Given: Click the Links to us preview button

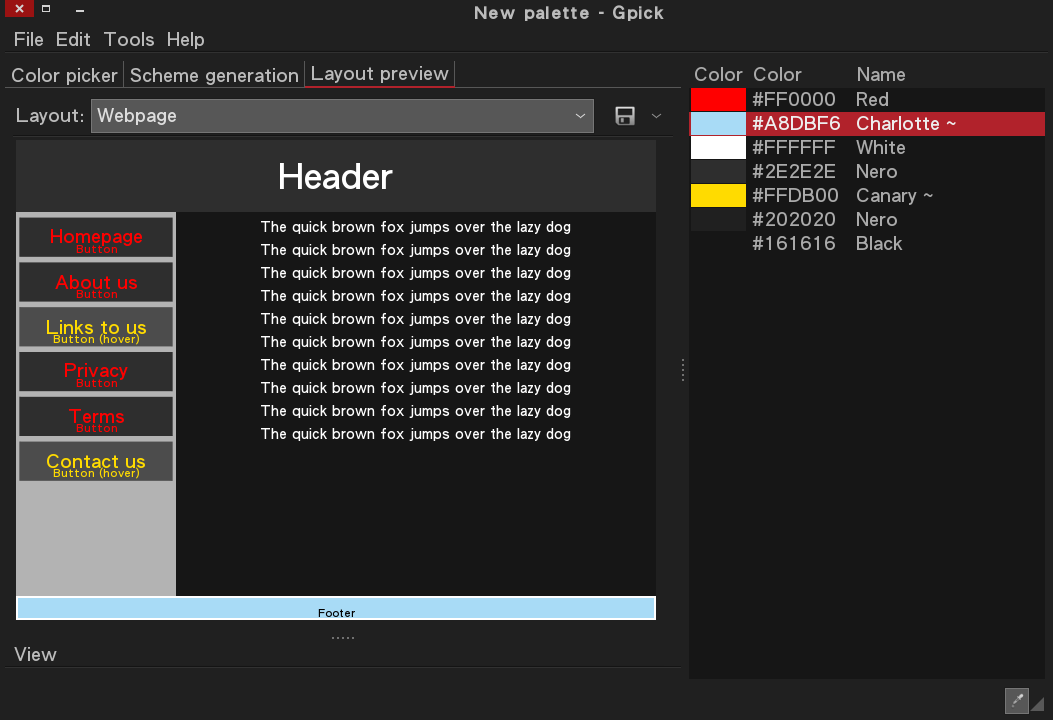Looking at the screenshot, I should pyautogui.click(x=96, y=328).
